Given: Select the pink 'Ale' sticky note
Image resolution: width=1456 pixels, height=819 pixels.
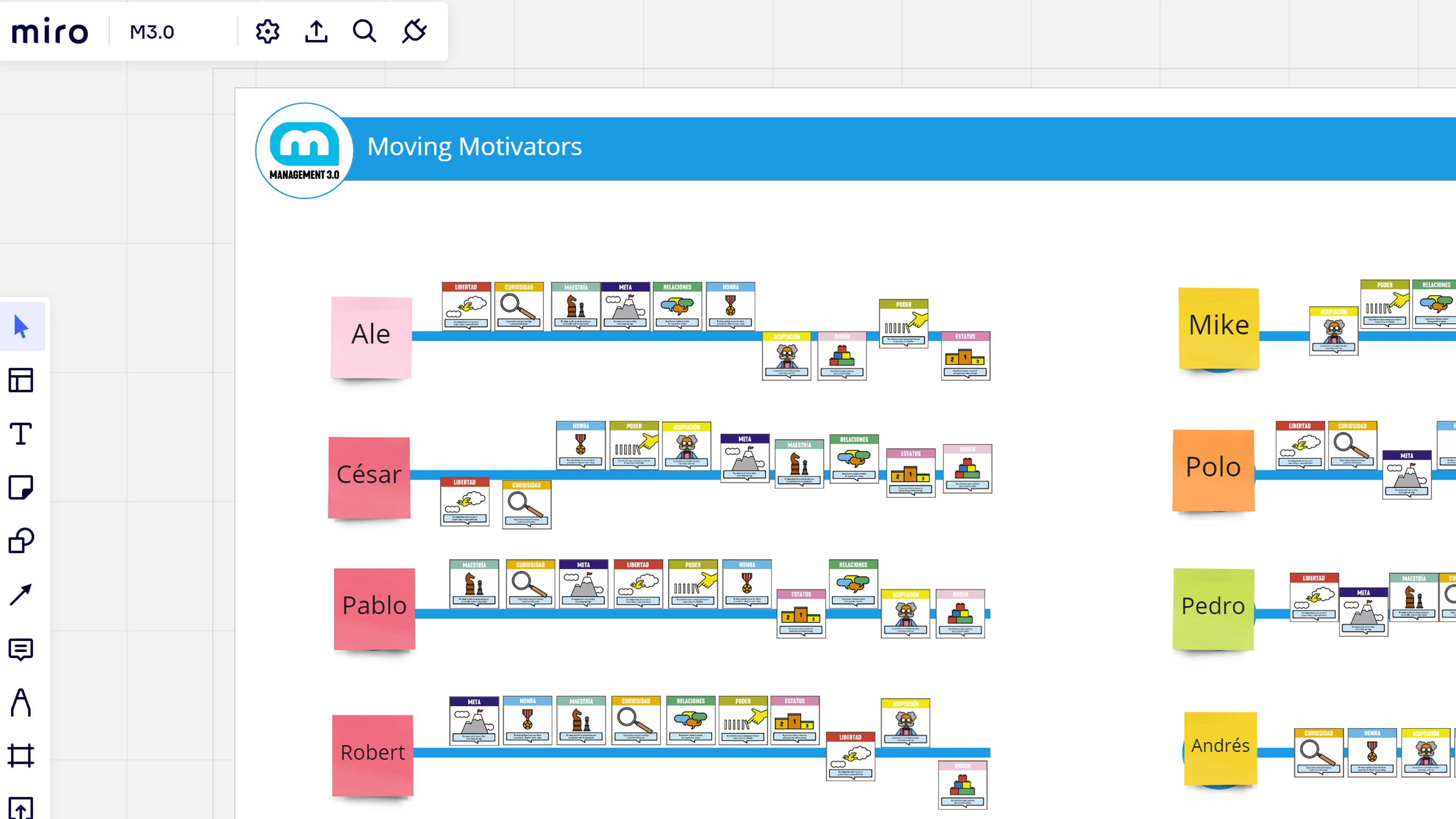Looking at the screenshot, I should pyautogui.click(x=371, y=336).
